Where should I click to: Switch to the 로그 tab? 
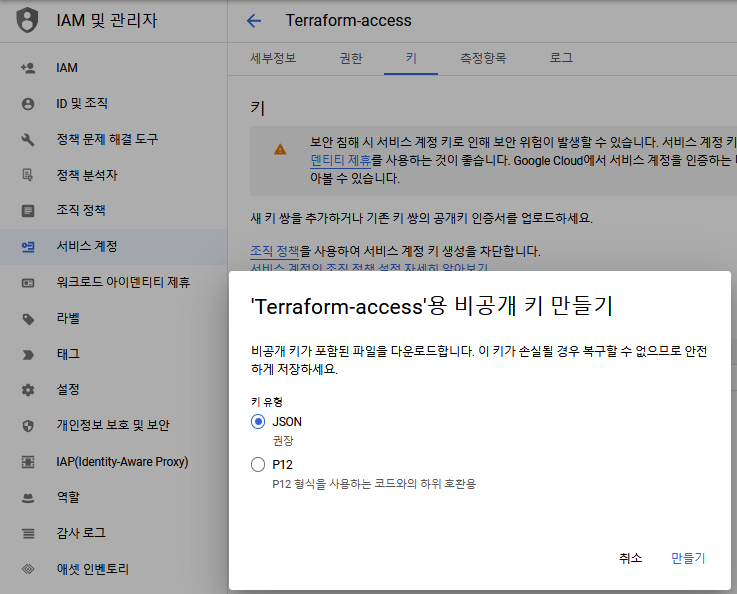(x=561, y=58)
